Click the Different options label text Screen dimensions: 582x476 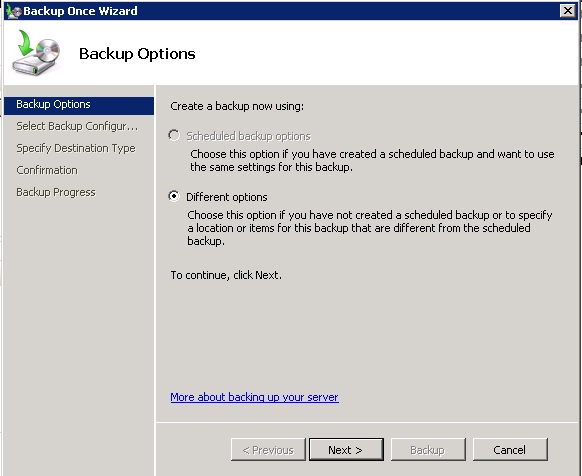[226, 197]
